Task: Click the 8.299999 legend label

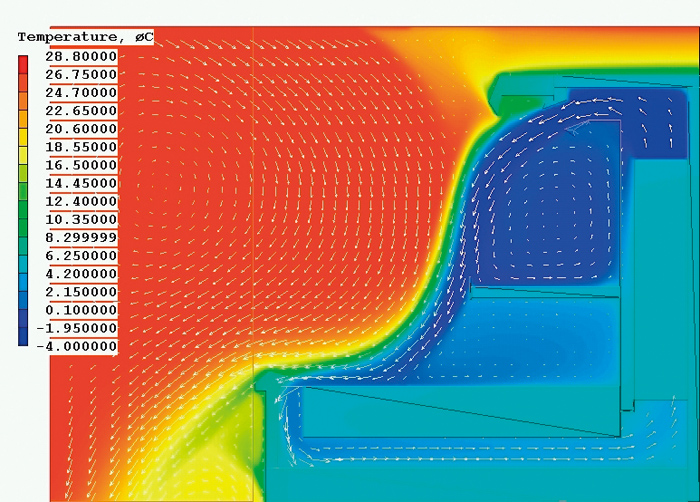Action: tap(81, 237)
